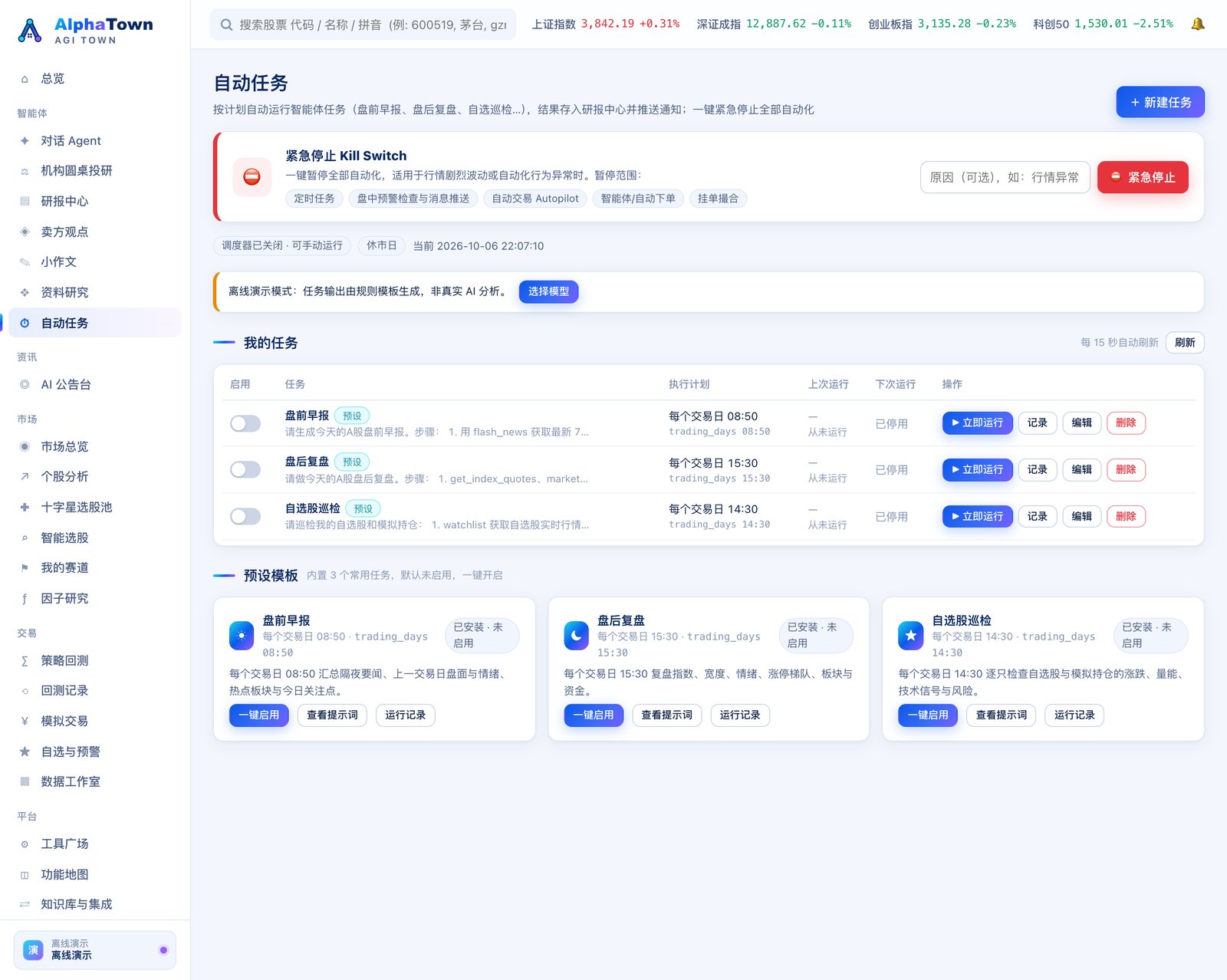
Task: Click the AlphaTown logo icon
Action: pos(30,31)
